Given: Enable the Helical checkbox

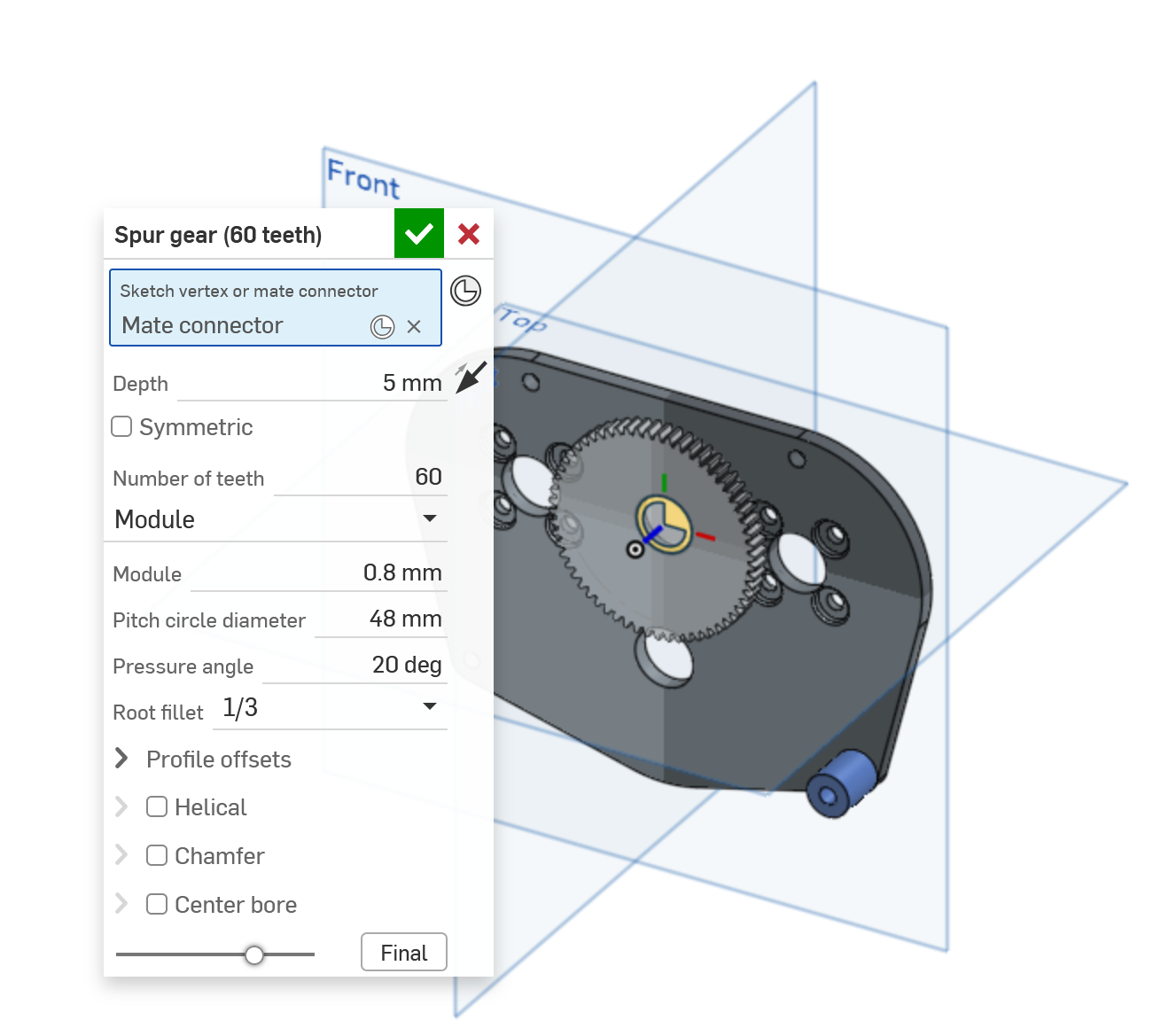Looking at the screenshot, I should point(157,806).
